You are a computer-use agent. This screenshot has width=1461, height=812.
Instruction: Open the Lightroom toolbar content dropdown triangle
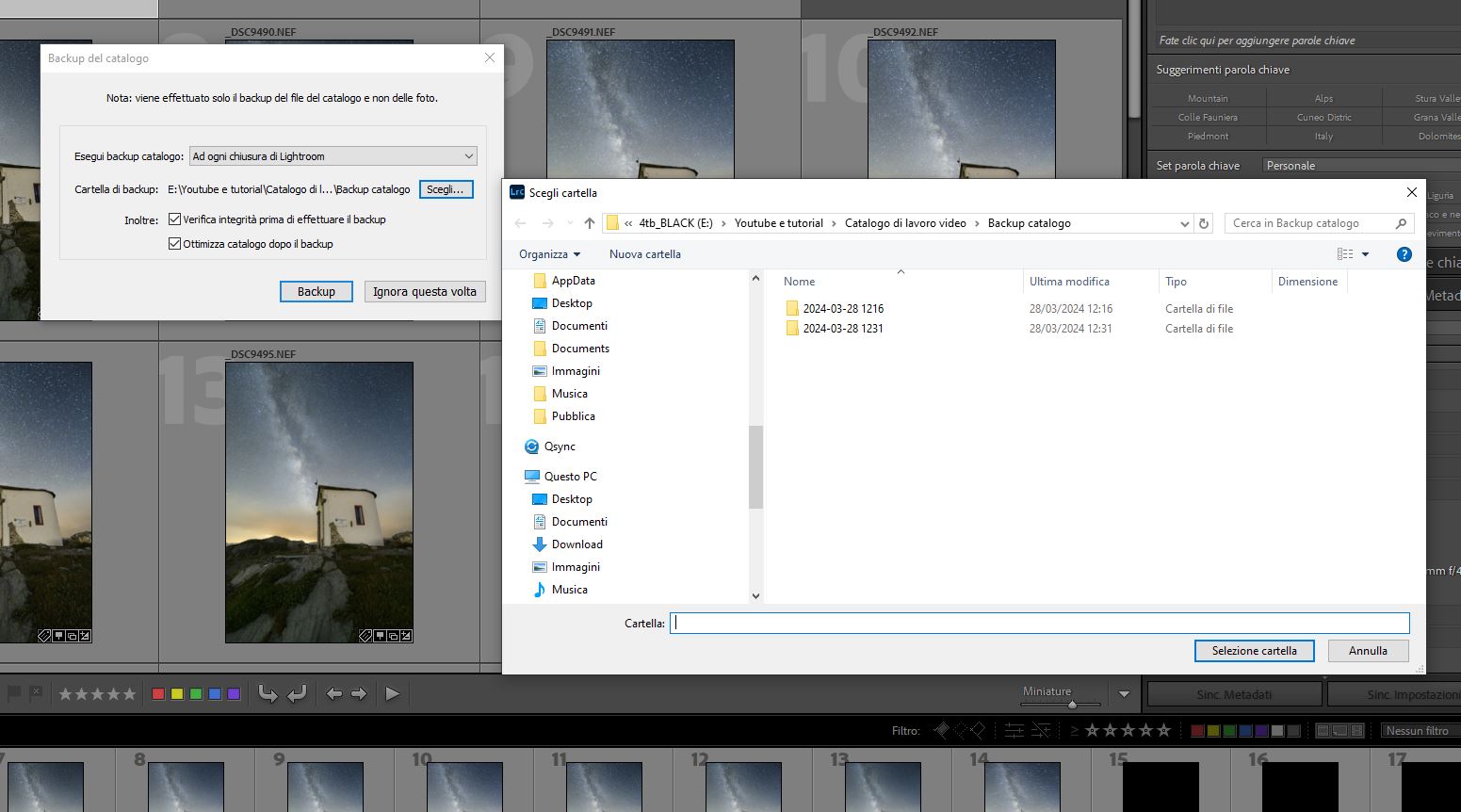tap(1124, 694)
